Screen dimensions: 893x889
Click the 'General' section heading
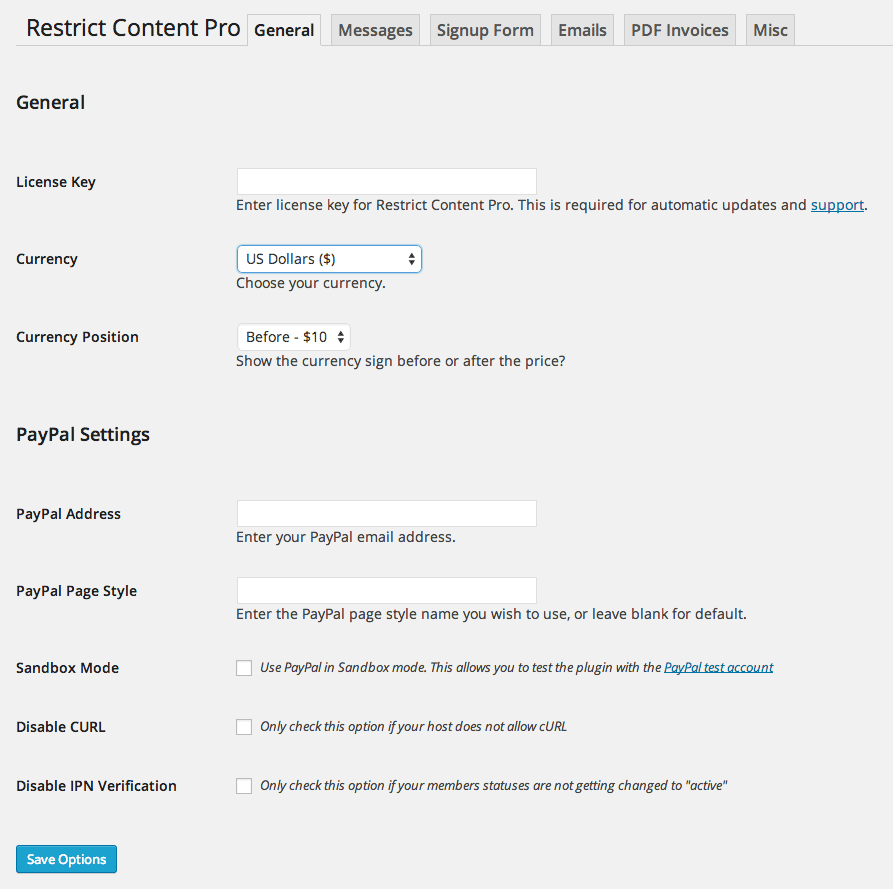[51, 103]
